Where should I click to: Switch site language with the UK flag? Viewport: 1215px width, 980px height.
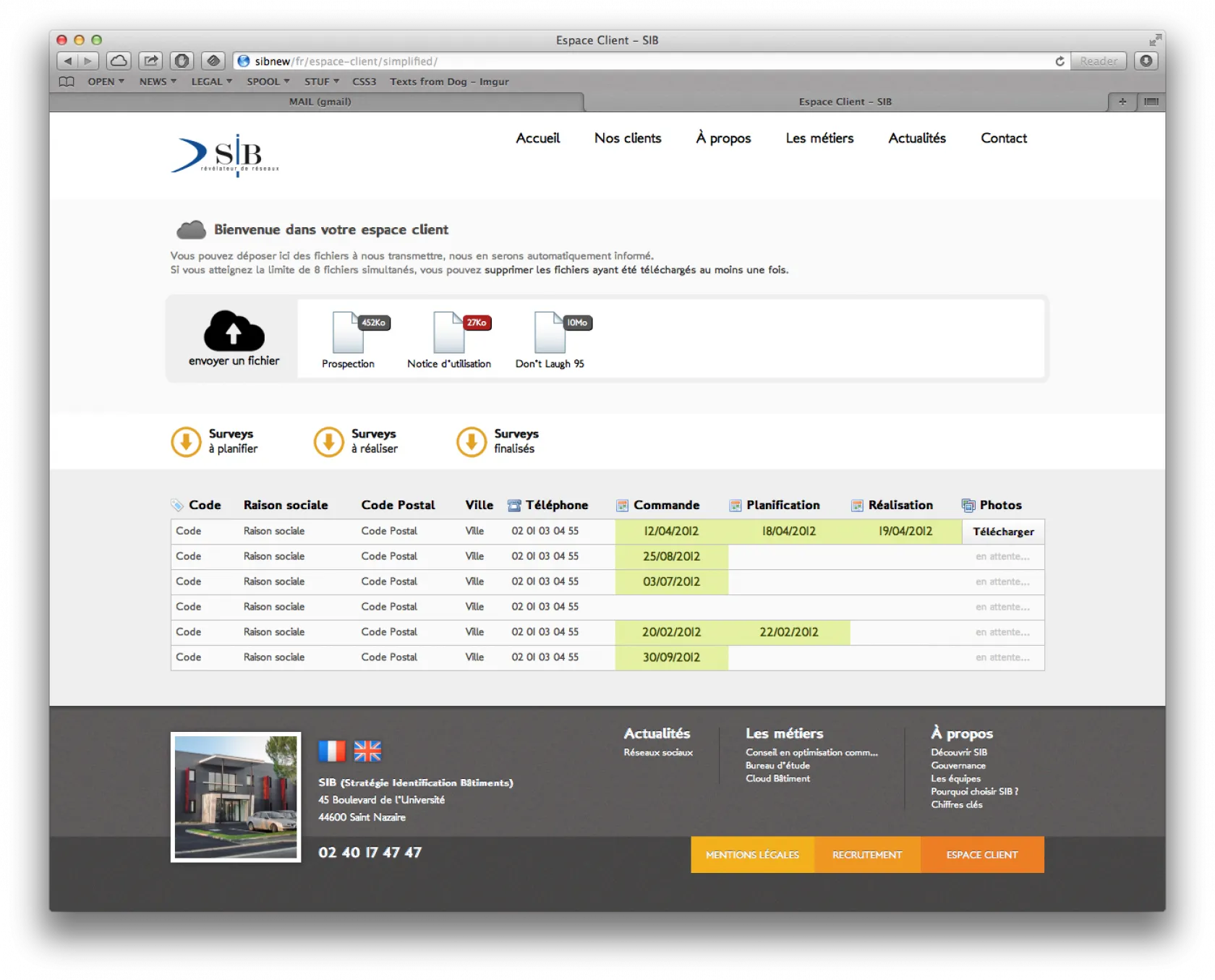pyautogui.click(x=367, y=751)
